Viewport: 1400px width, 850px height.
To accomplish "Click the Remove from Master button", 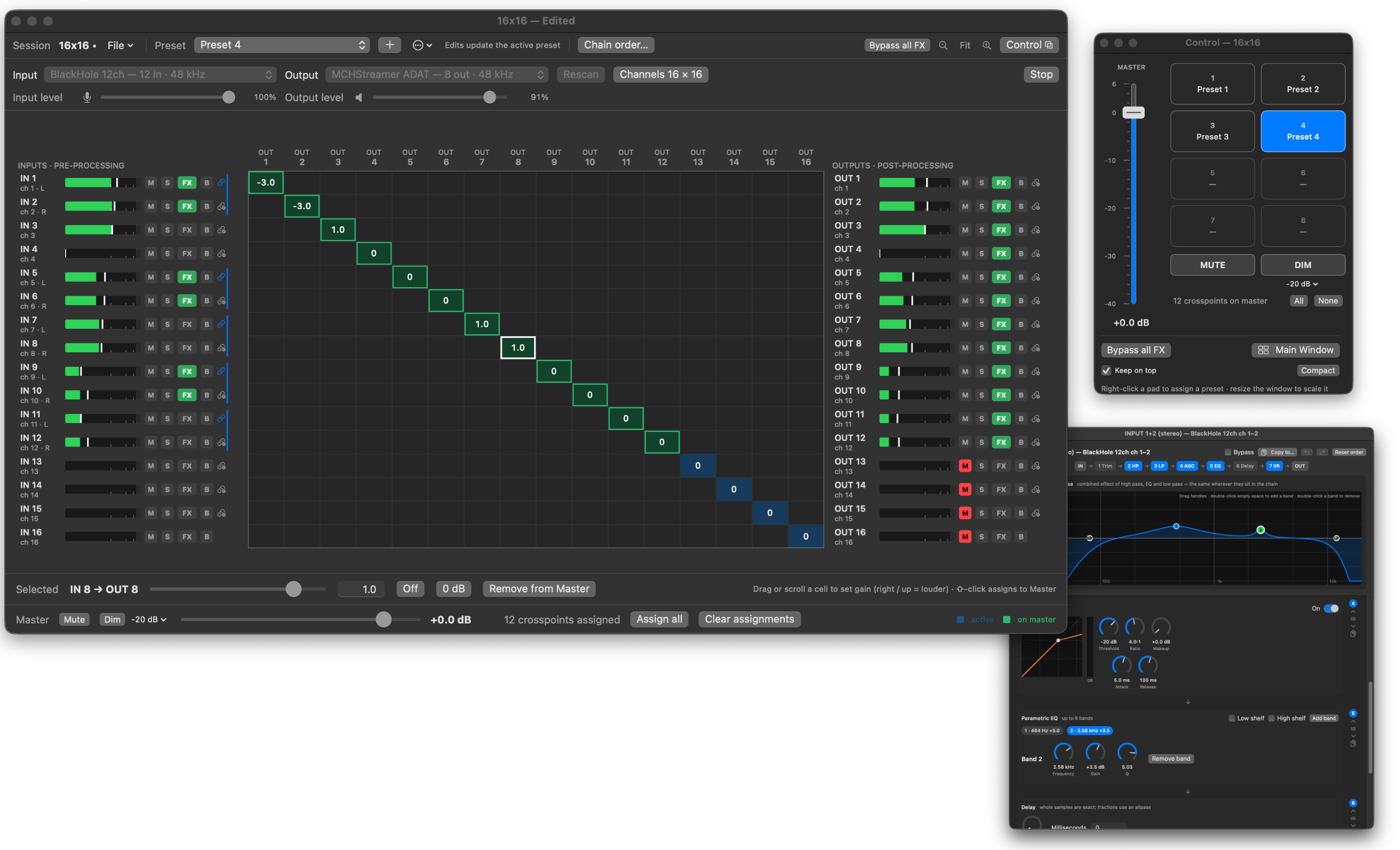I will (x=539, y=589).
